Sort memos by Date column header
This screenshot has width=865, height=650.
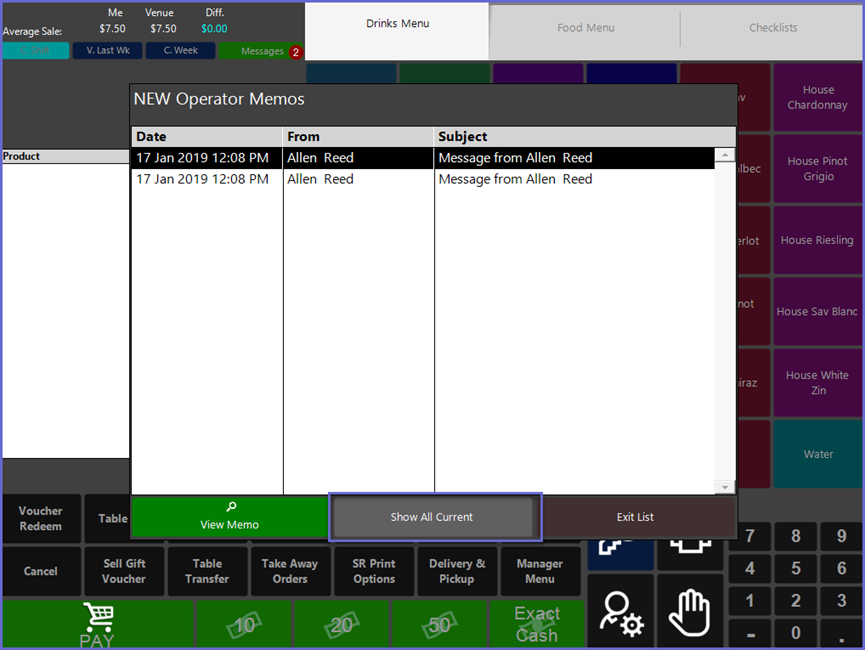pos(206,136)
